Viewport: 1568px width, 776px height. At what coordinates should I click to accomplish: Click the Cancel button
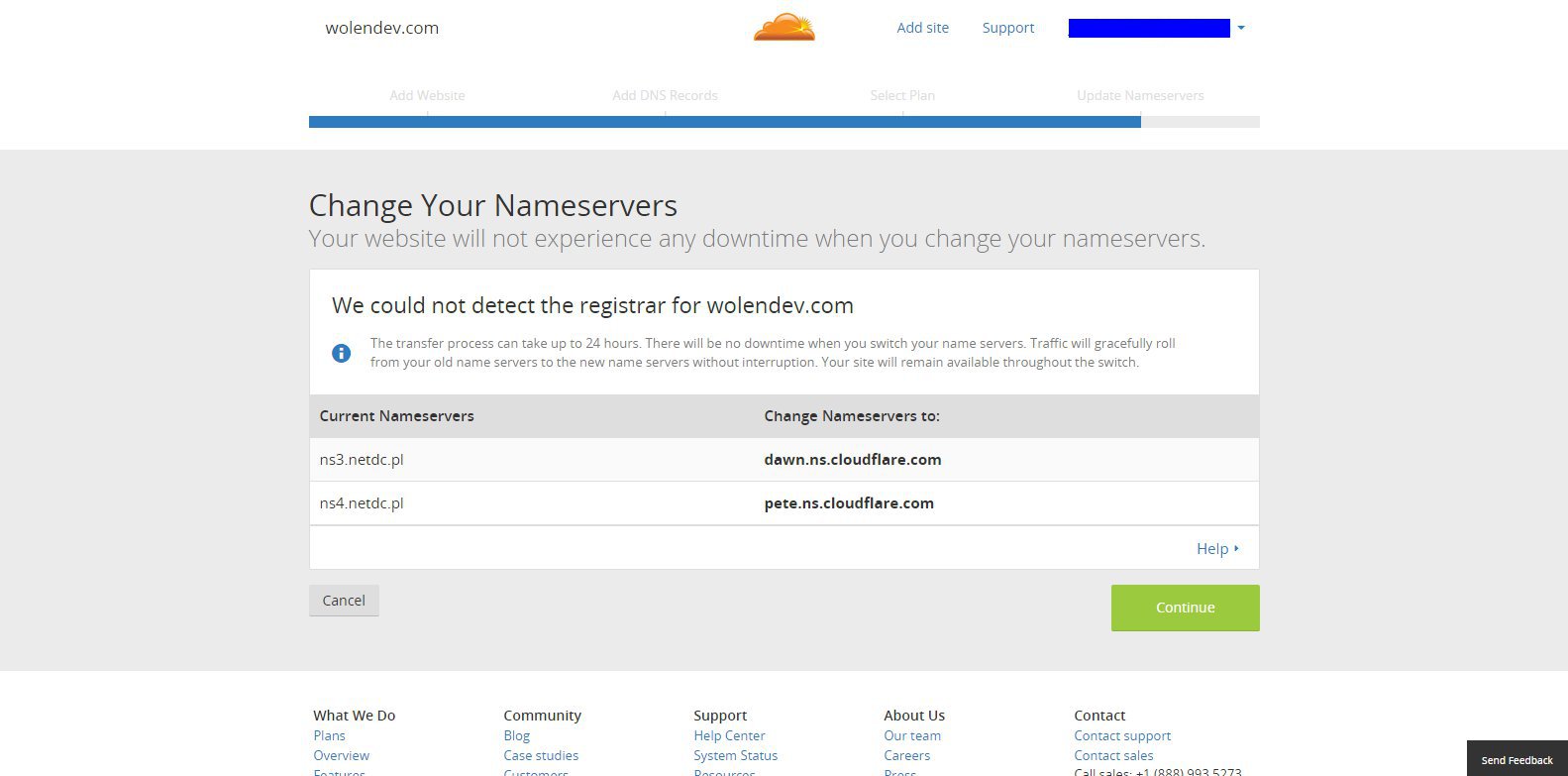click(x=344, y=600)
